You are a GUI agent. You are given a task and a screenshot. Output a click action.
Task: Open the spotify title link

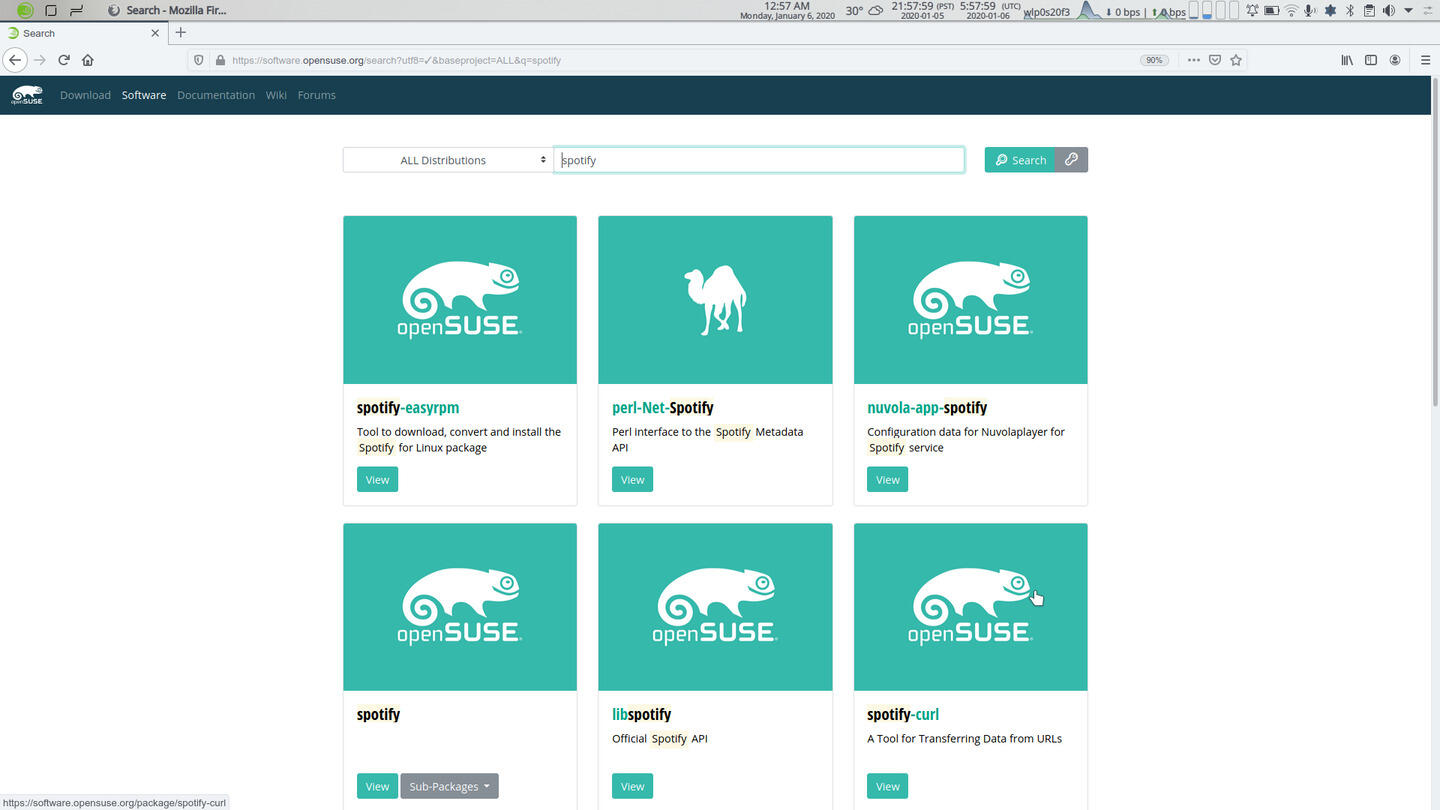click(378, 714)
